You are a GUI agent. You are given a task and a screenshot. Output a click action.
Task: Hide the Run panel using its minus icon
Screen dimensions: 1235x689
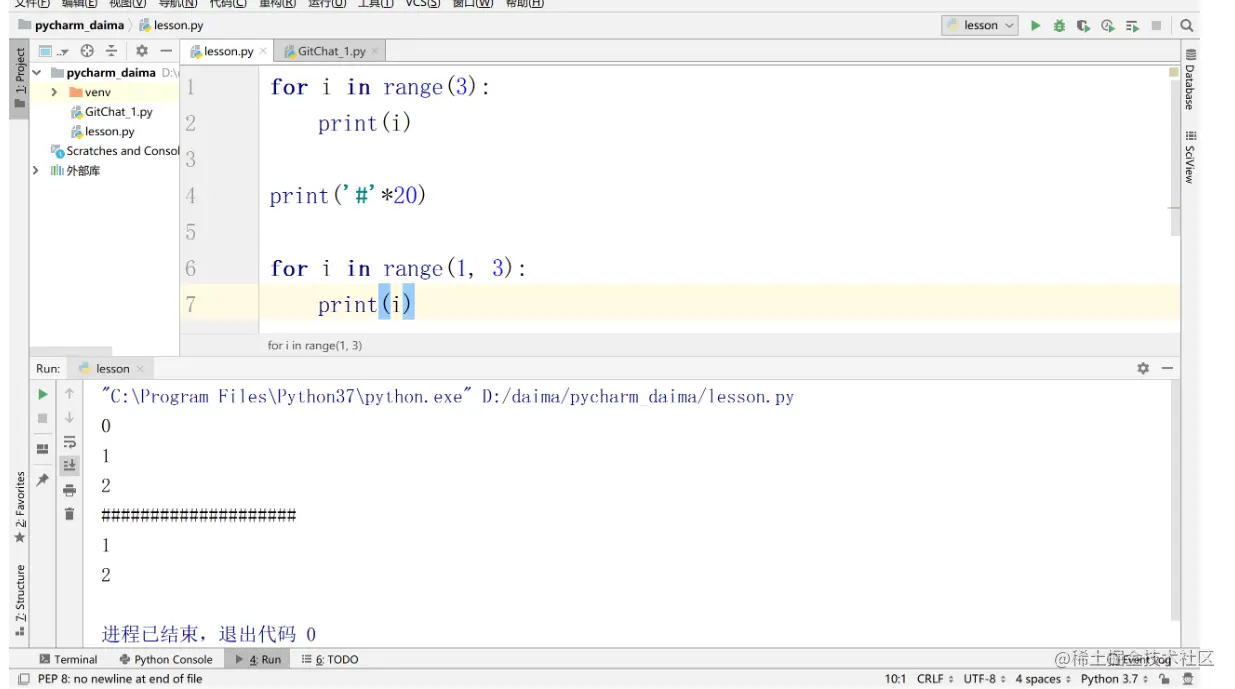tap(1166, 368)
